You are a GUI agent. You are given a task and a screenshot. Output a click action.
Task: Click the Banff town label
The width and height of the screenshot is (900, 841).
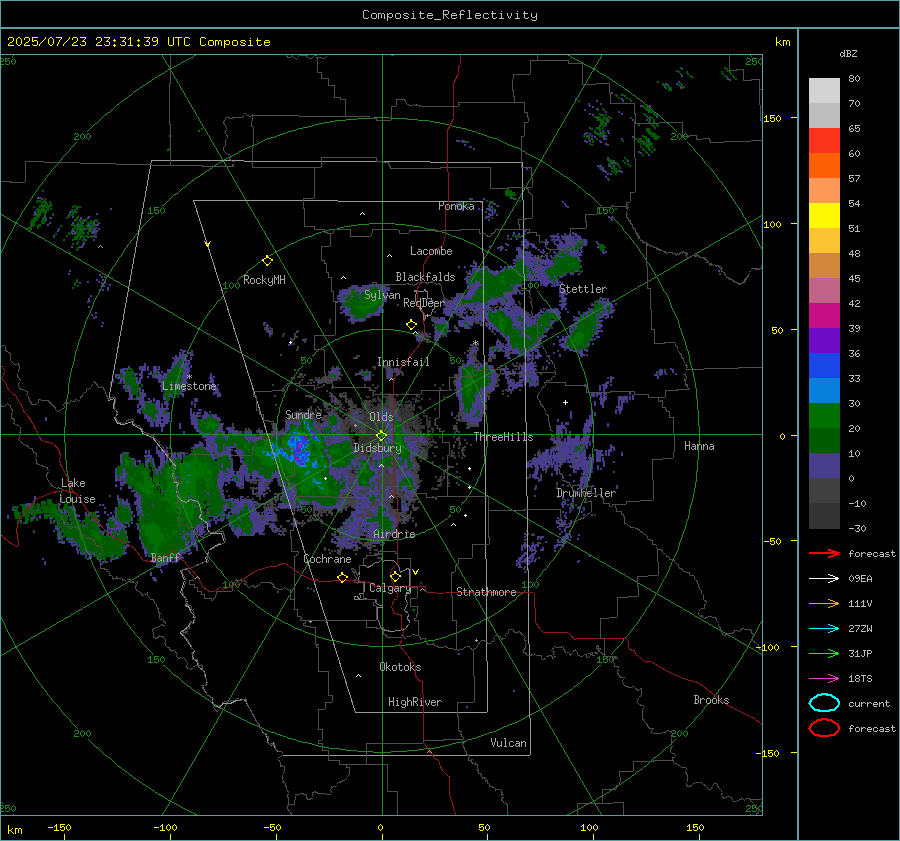[165, 557]
